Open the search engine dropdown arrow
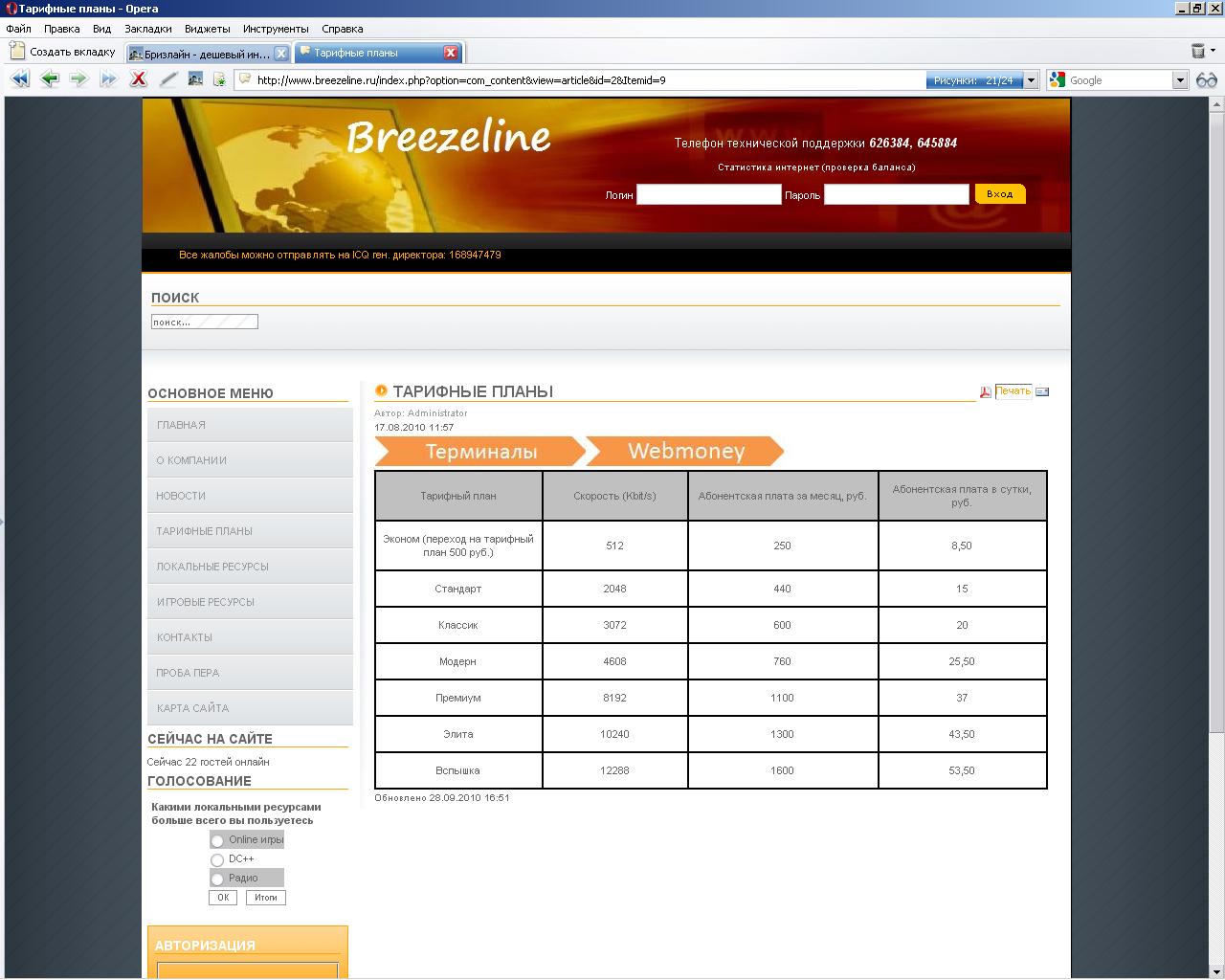The image size is (1225, 980). click(1180, 80)
